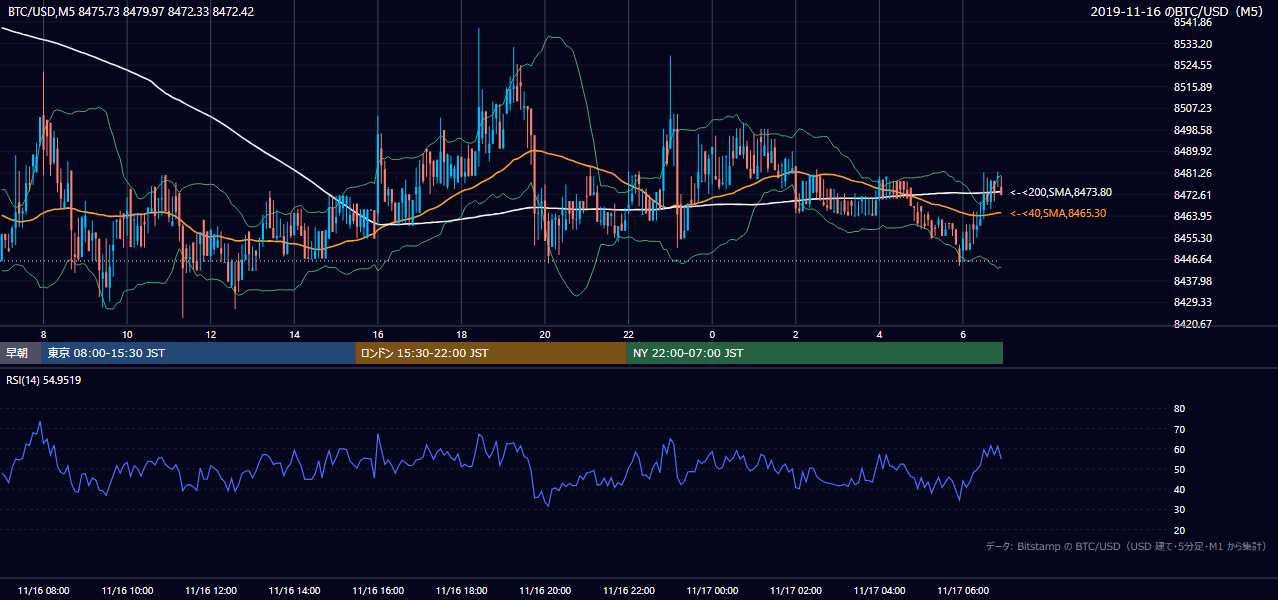
Task: Select the RSI(14) 54.9519 indicator label
Action: pos(44,380)
